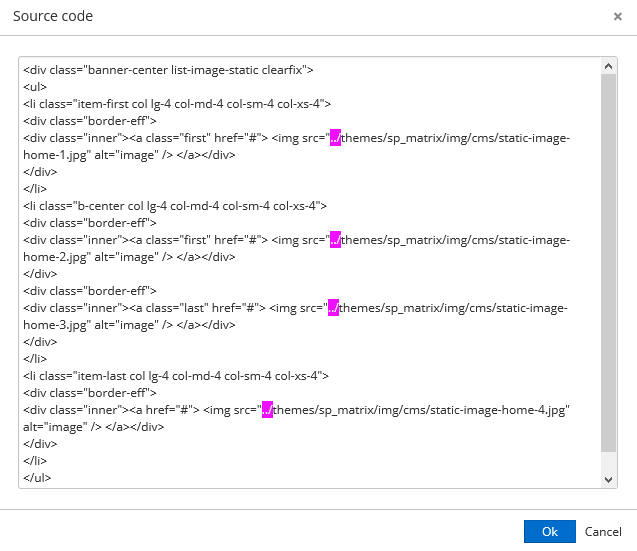Viewport: 637px width, 551px height.
Task: Click the scrollbar track below thumb
Action: pyautogui.click(x=608, y=462)
